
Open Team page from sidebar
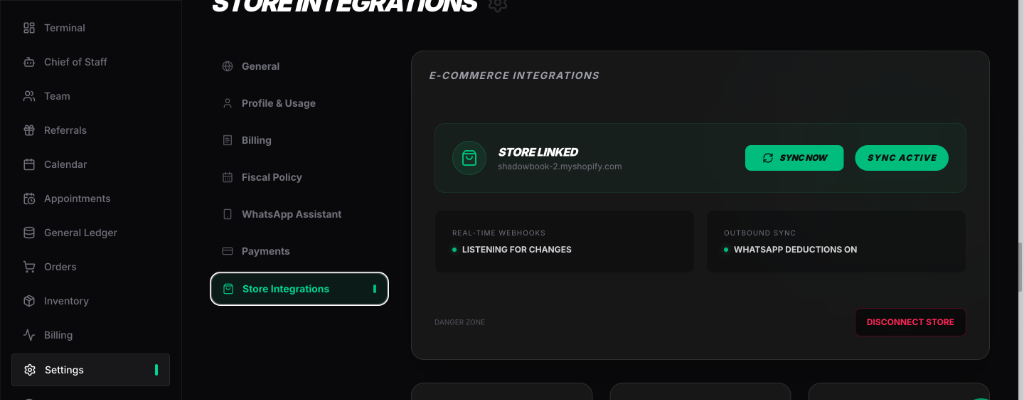(x=57, y=96)
